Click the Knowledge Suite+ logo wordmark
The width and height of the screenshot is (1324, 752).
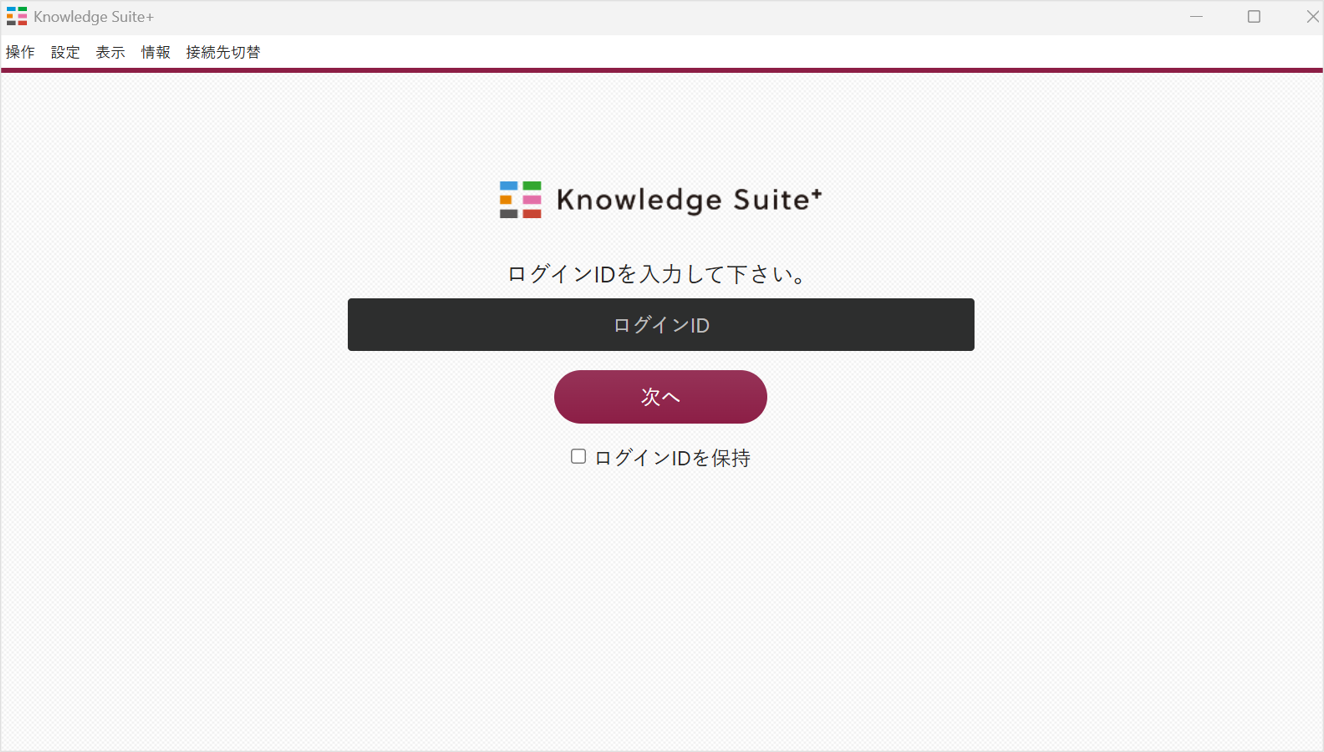point(689,200)
